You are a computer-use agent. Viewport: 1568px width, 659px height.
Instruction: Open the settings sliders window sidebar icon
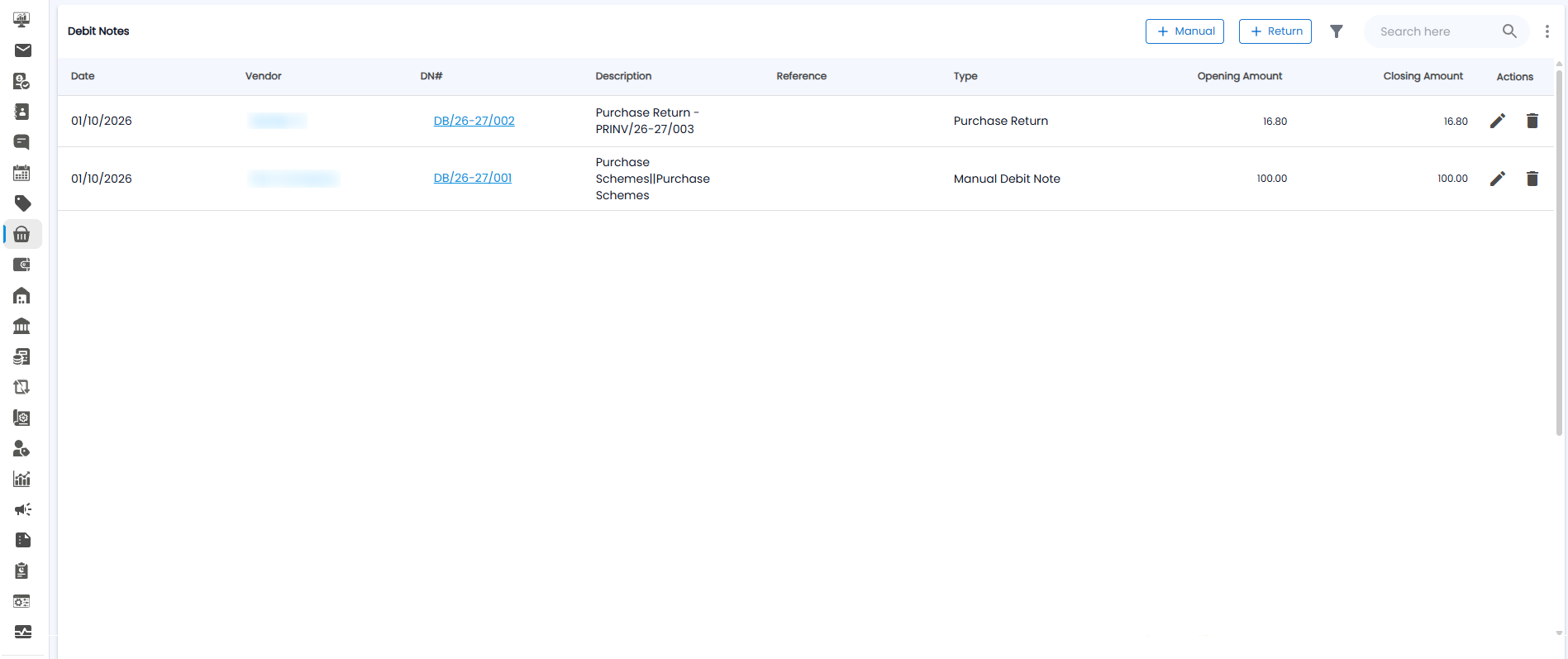[x=22, y=601]
